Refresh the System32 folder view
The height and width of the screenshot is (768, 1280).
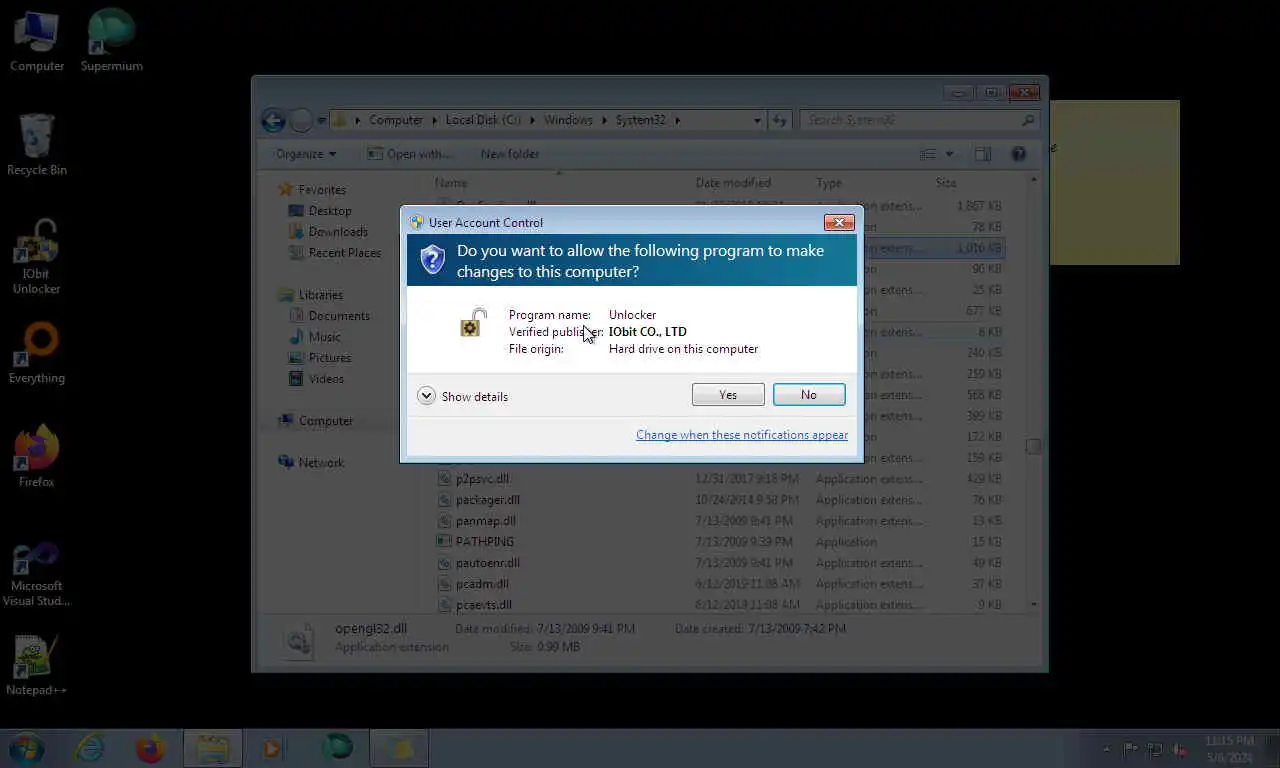[x=780, y=120]
